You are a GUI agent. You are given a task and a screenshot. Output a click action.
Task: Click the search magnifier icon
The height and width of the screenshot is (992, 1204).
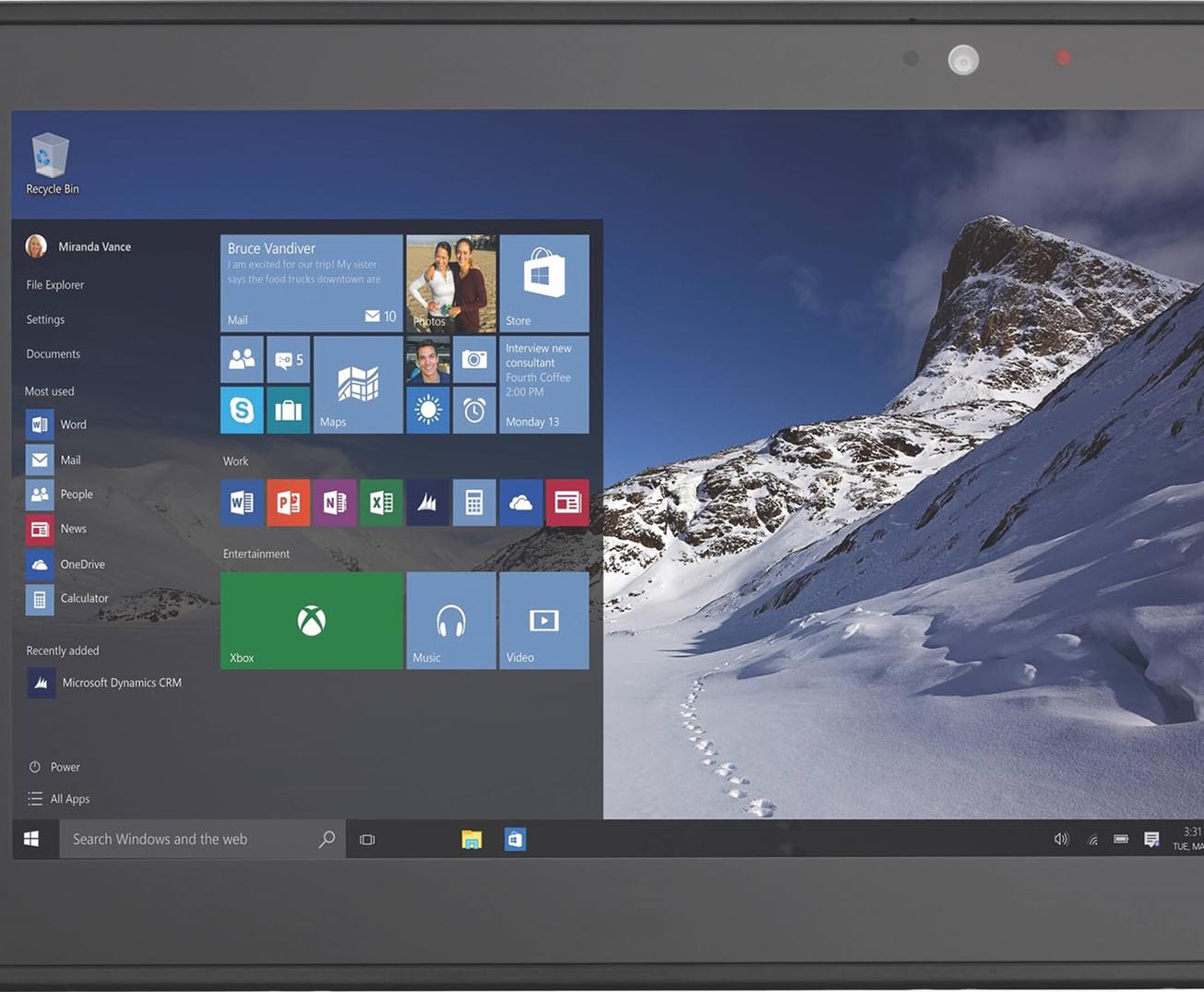coord(327,839)
